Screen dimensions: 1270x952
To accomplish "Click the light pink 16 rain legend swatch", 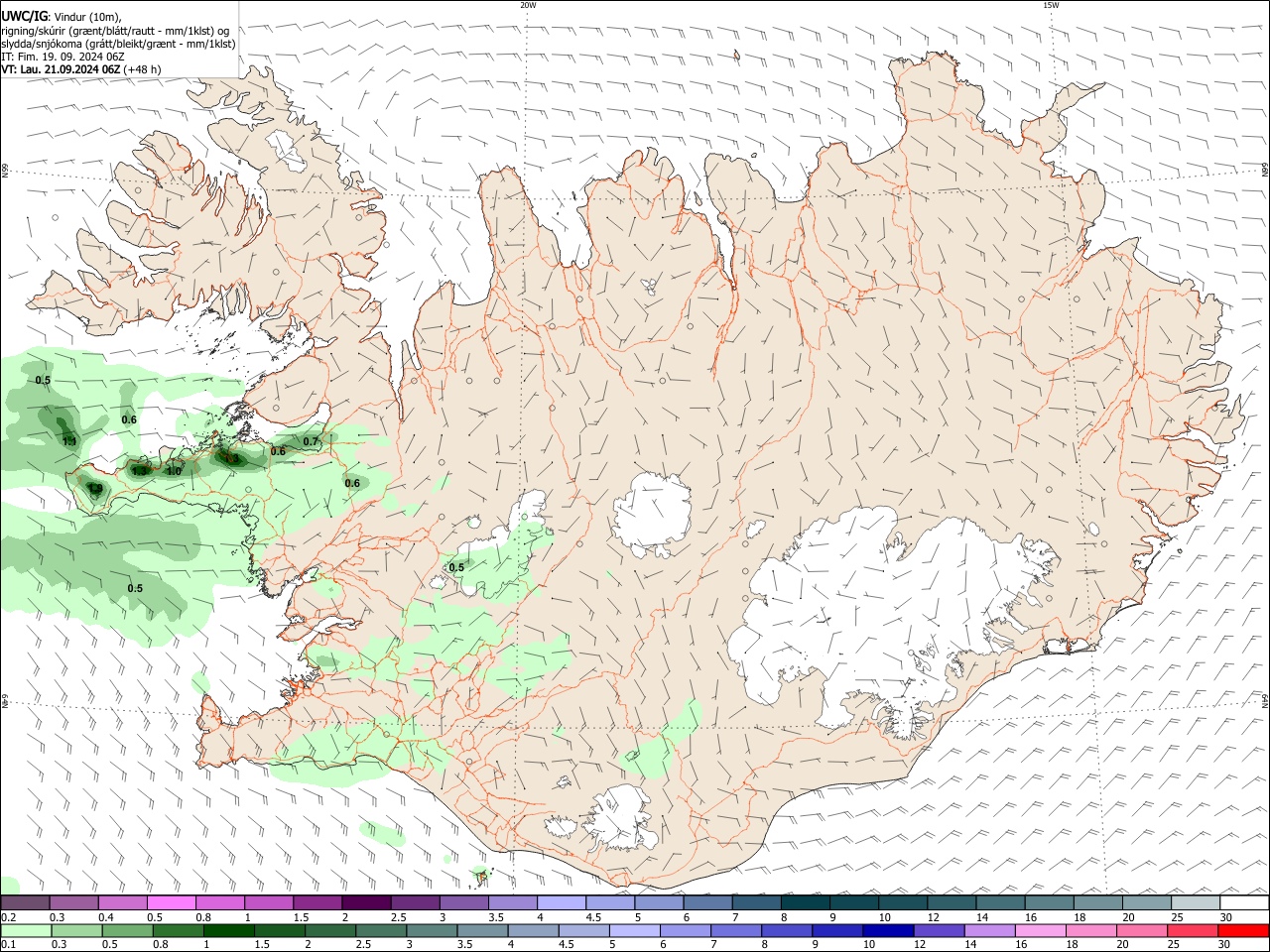I will point(1042,930).
